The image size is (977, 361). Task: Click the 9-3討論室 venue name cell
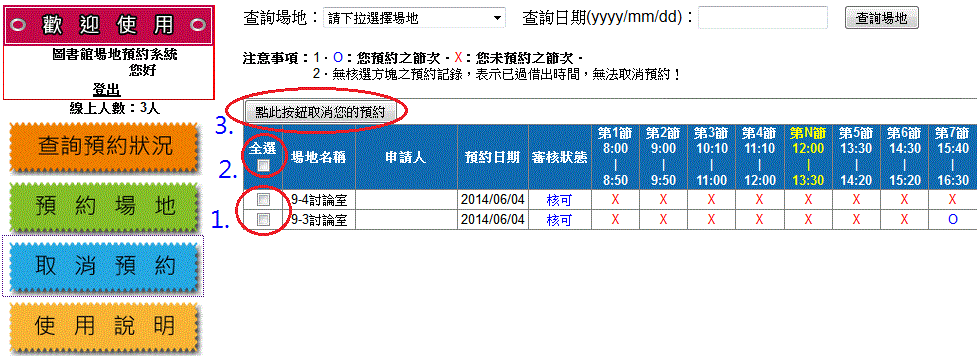click(319, 219)
